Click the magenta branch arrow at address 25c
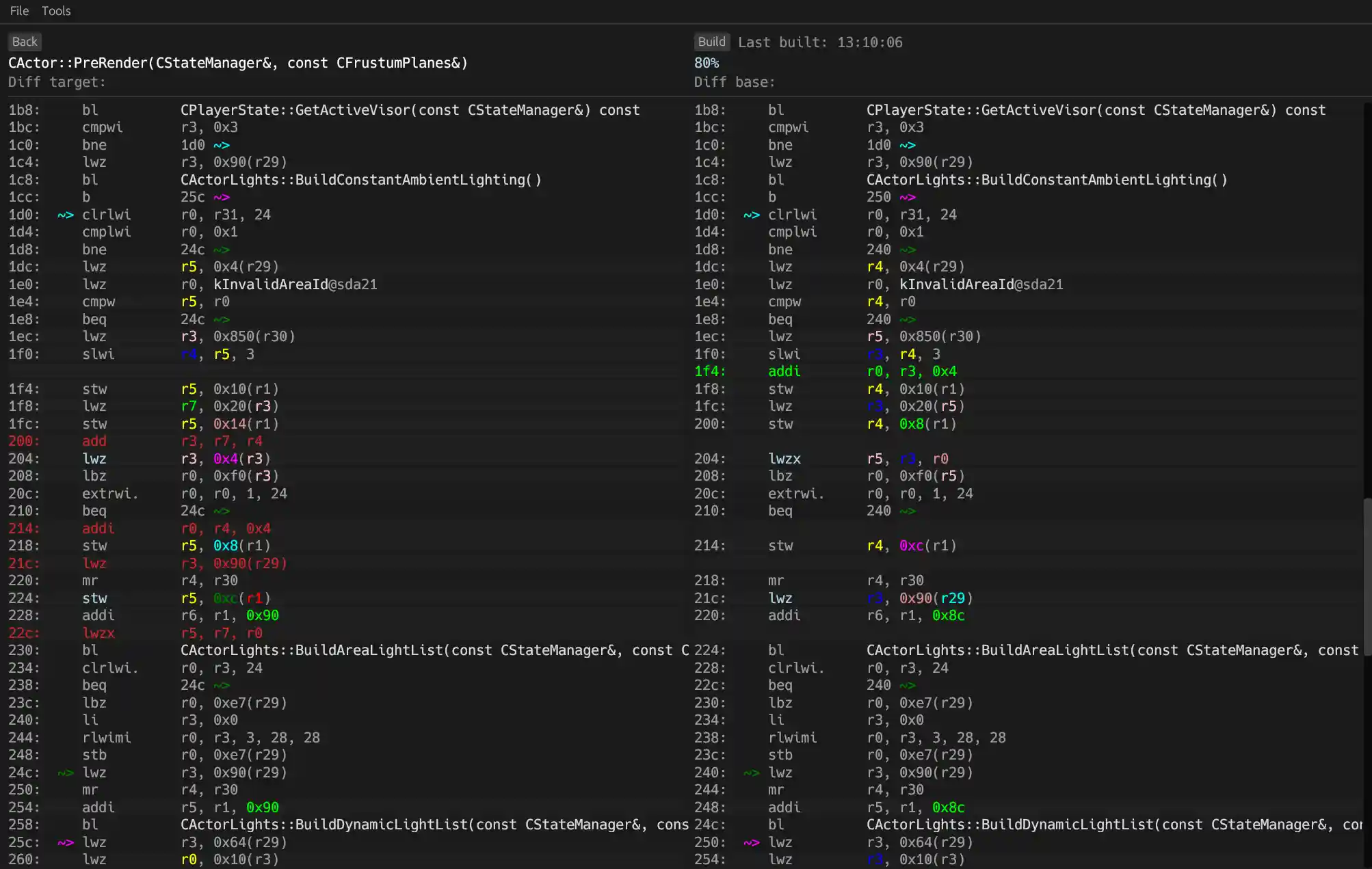 point(65,842)
